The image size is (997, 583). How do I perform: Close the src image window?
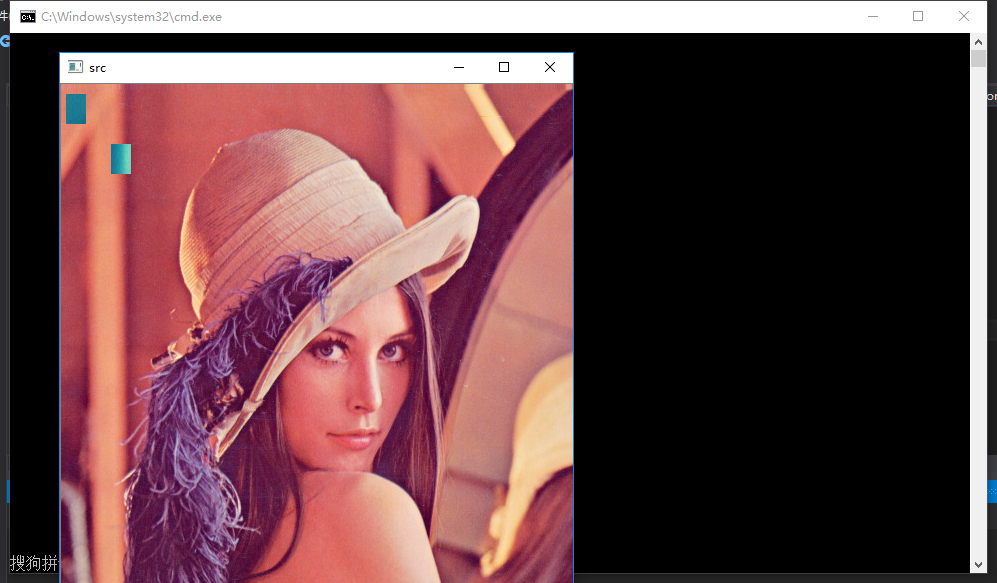550,67
